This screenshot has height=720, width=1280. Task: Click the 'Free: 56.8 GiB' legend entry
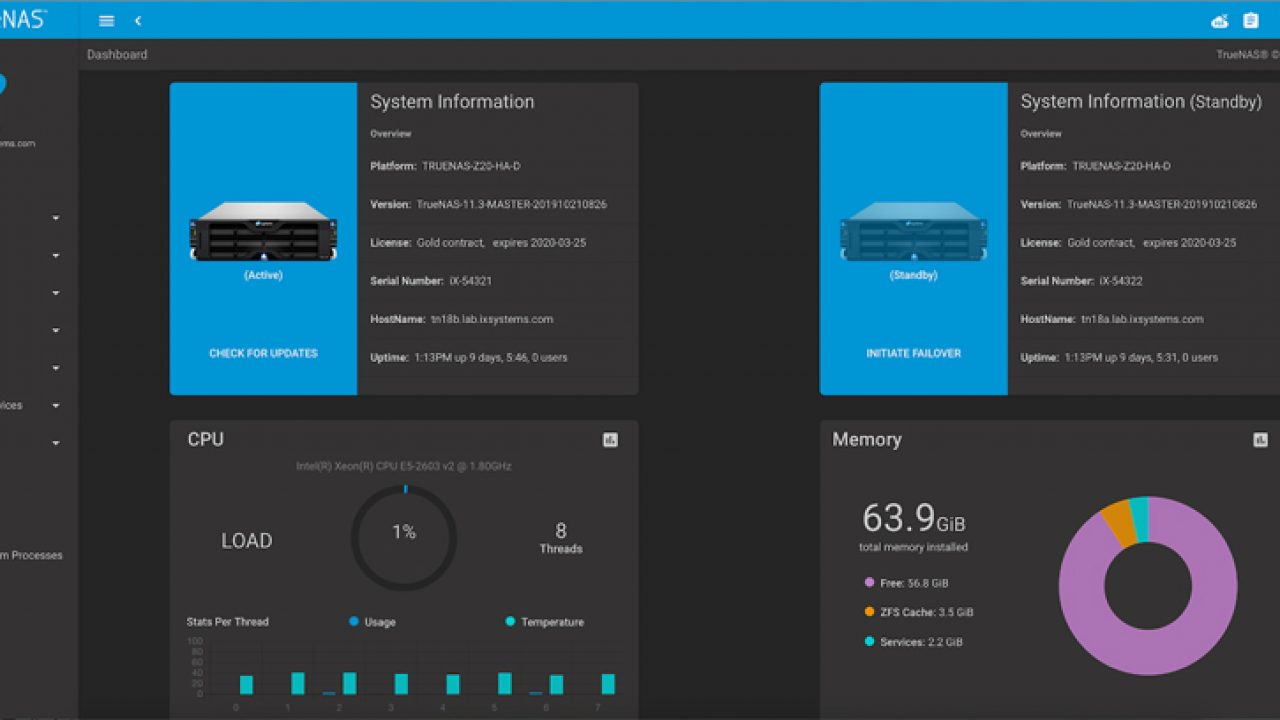[906, 583]
